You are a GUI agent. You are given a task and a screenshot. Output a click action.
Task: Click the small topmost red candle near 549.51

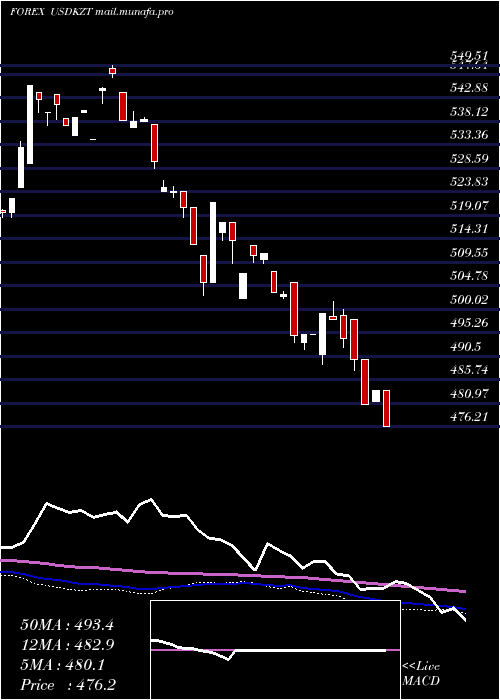tap(112, 71)
